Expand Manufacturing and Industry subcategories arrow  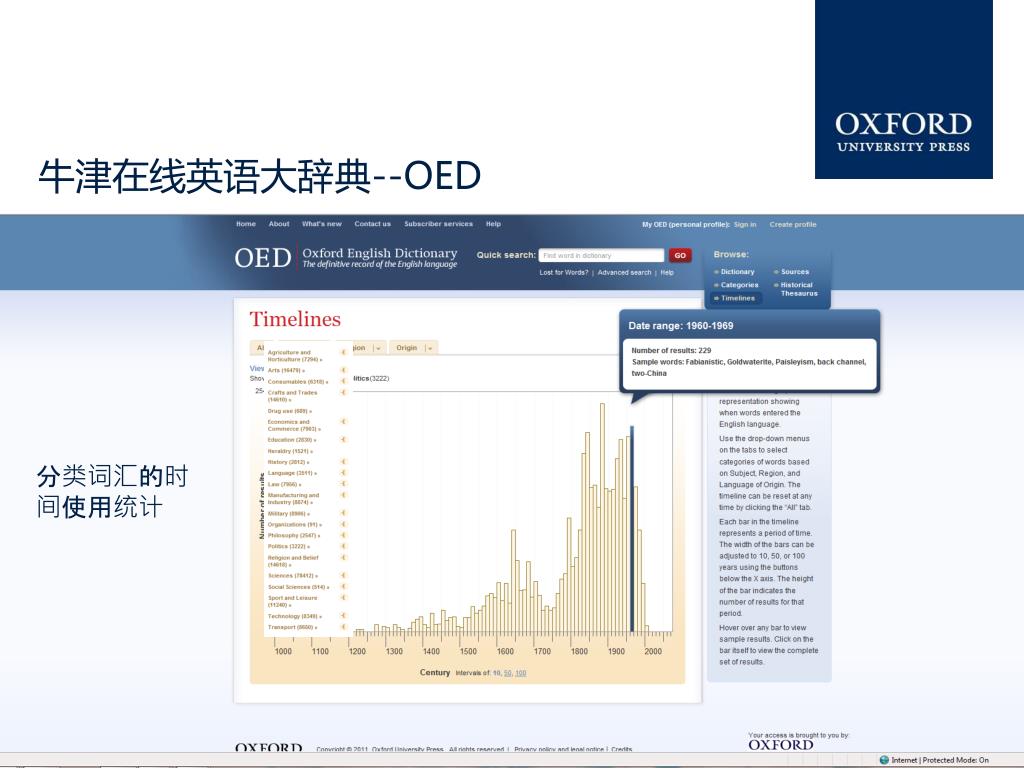tap(344, 495)
